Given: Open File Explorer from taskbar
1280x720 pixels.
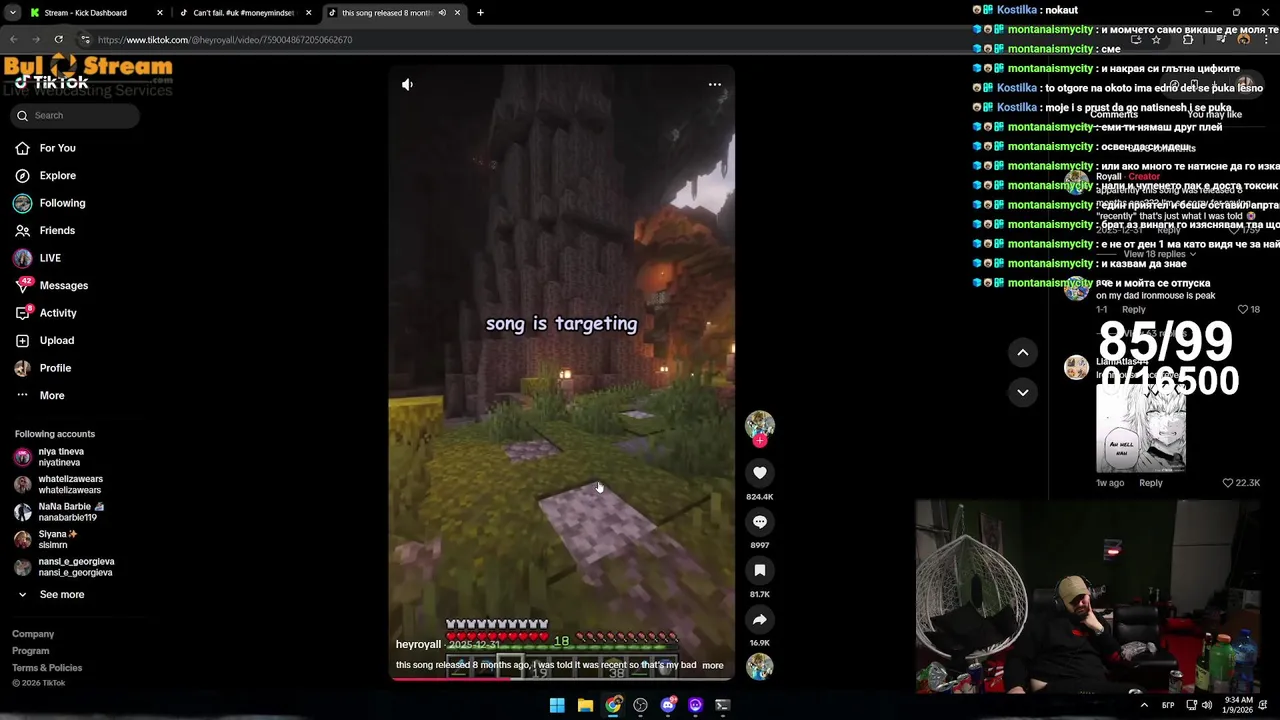Looking at the screenshot, I should coord(585,705).
